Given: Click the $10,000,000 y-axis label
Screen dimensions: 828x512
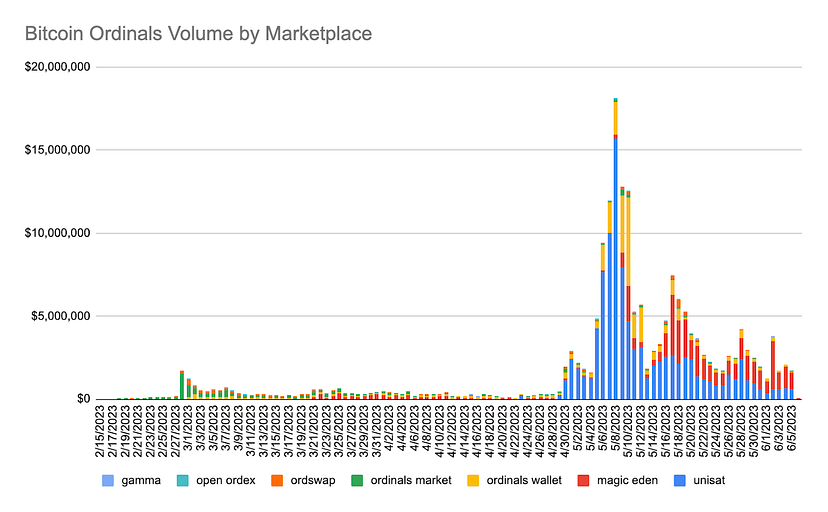Looking at the screenshot, I should (58, 233).
